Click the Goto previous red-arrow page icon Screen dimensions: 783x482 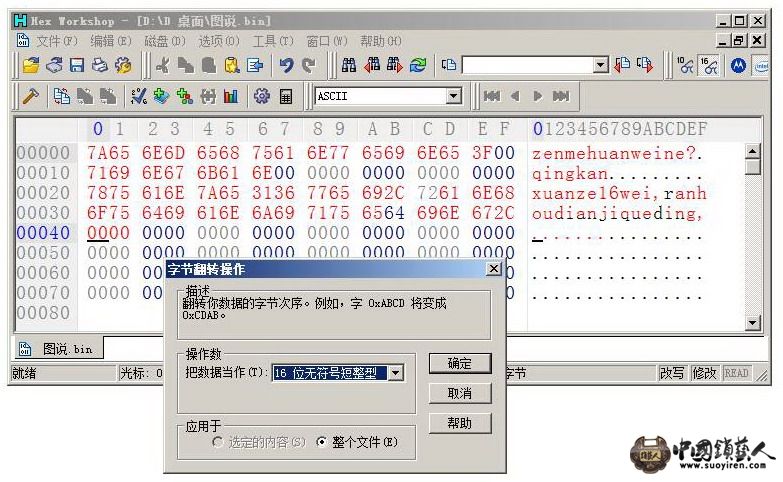[622, 65]
